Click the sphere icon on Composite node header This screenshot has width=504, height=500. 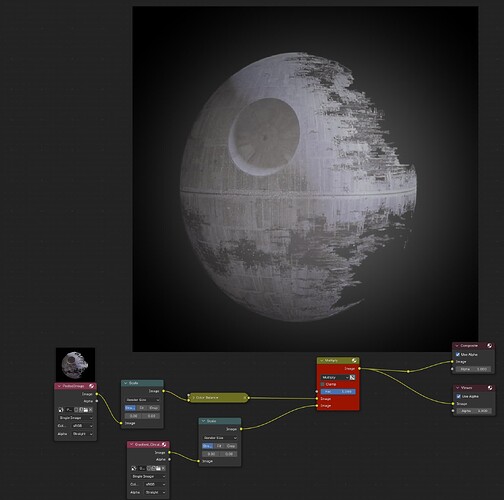(490, 346)
